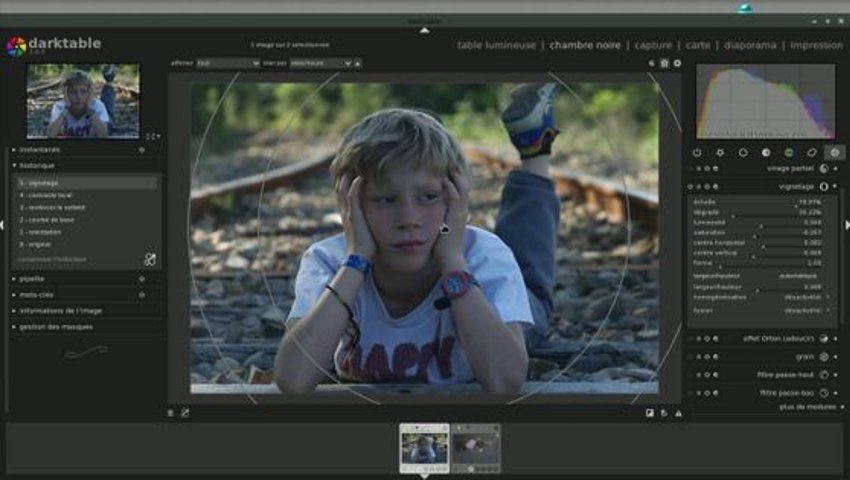Switch to diaporama view
The width and height of the screenshot is (850, 480).
coord(750,45)
